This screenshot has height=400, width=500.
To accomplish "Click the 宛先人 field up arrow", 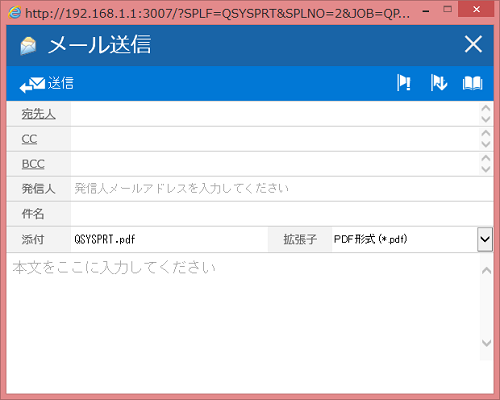I will click(x=486, y=108).
